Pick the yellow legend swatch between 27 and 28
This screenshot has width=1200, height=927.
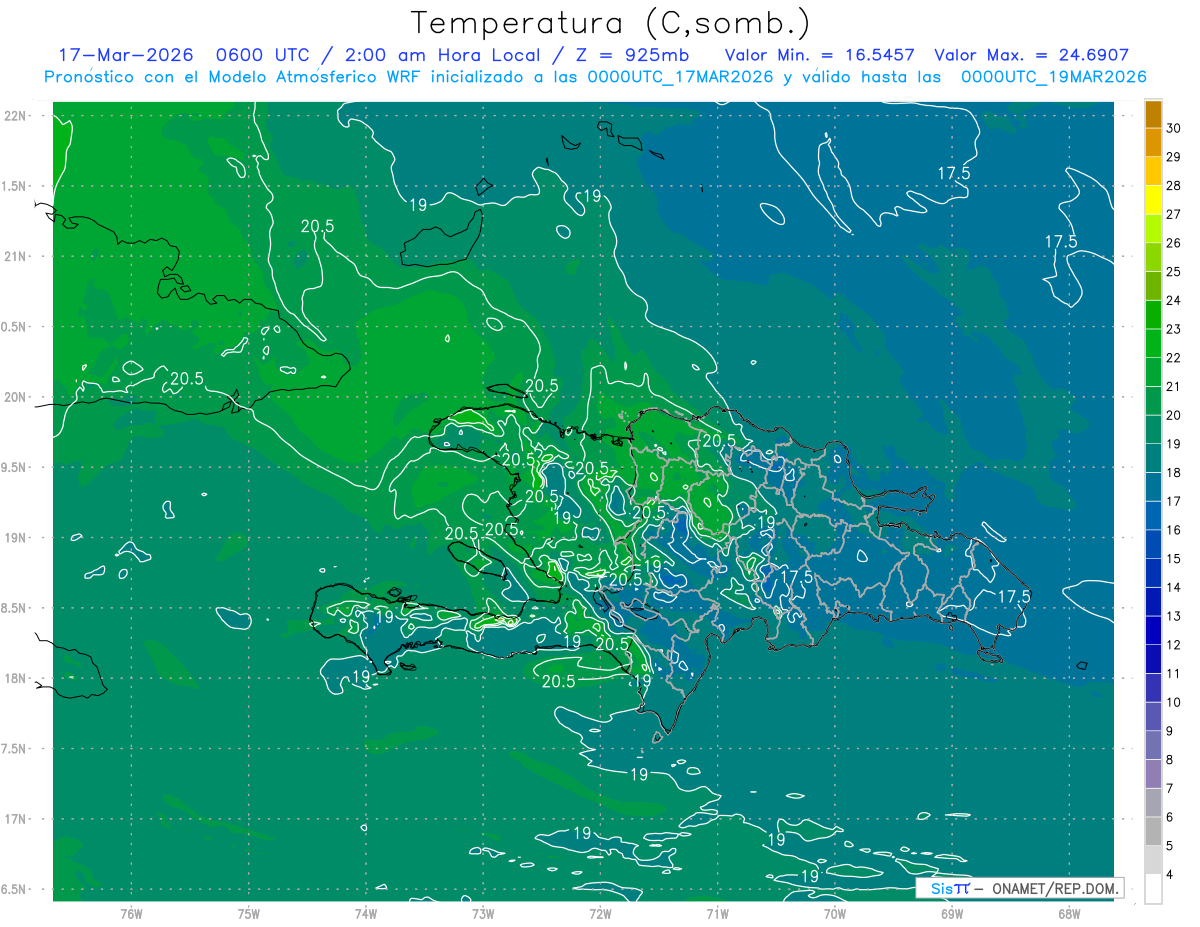pos(1153,200)
